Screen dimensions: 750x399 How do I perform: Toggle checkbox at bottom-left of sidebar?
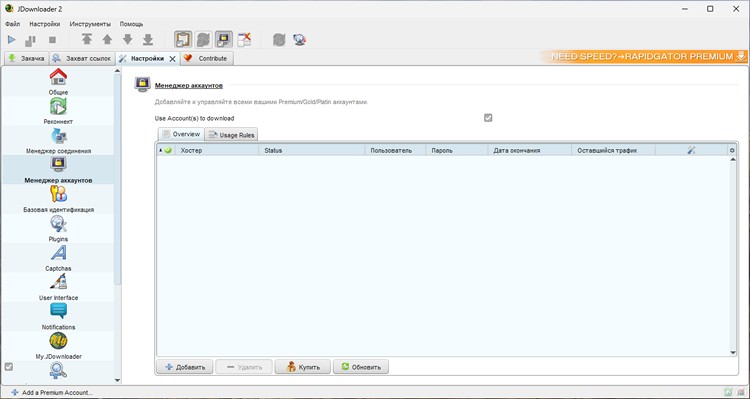coord(9,367)
